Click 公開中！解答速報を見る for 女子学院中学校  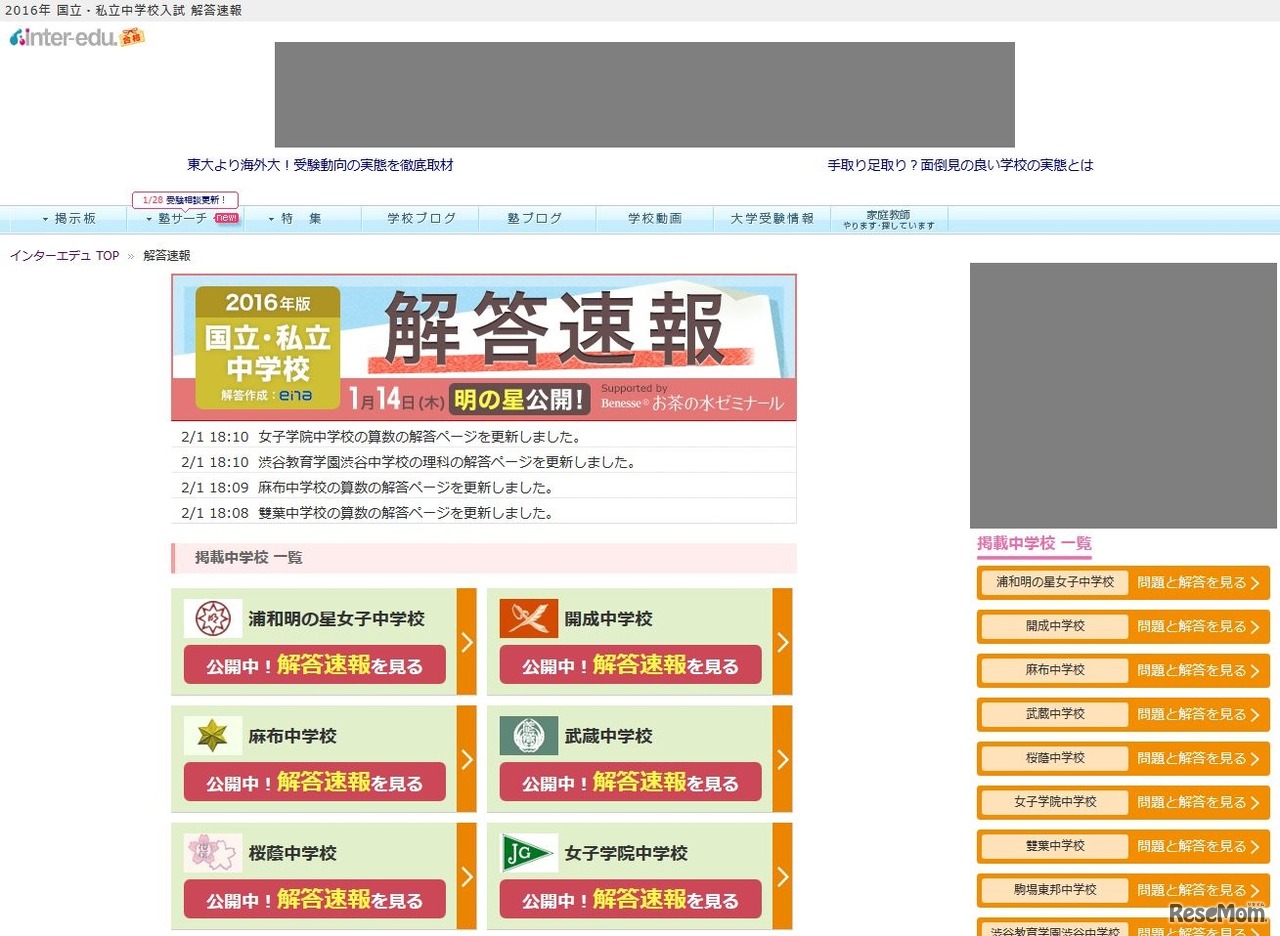coord(628,899)
